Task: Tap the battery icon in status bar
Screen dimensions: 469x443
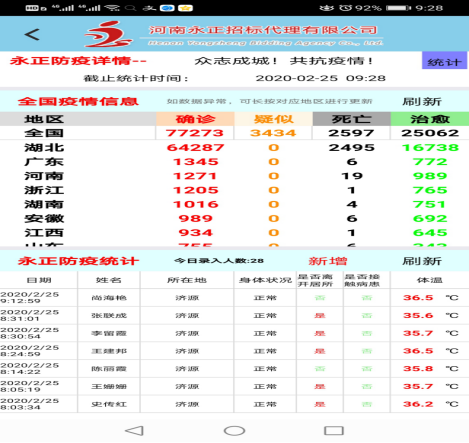Action: pos(398,8)
